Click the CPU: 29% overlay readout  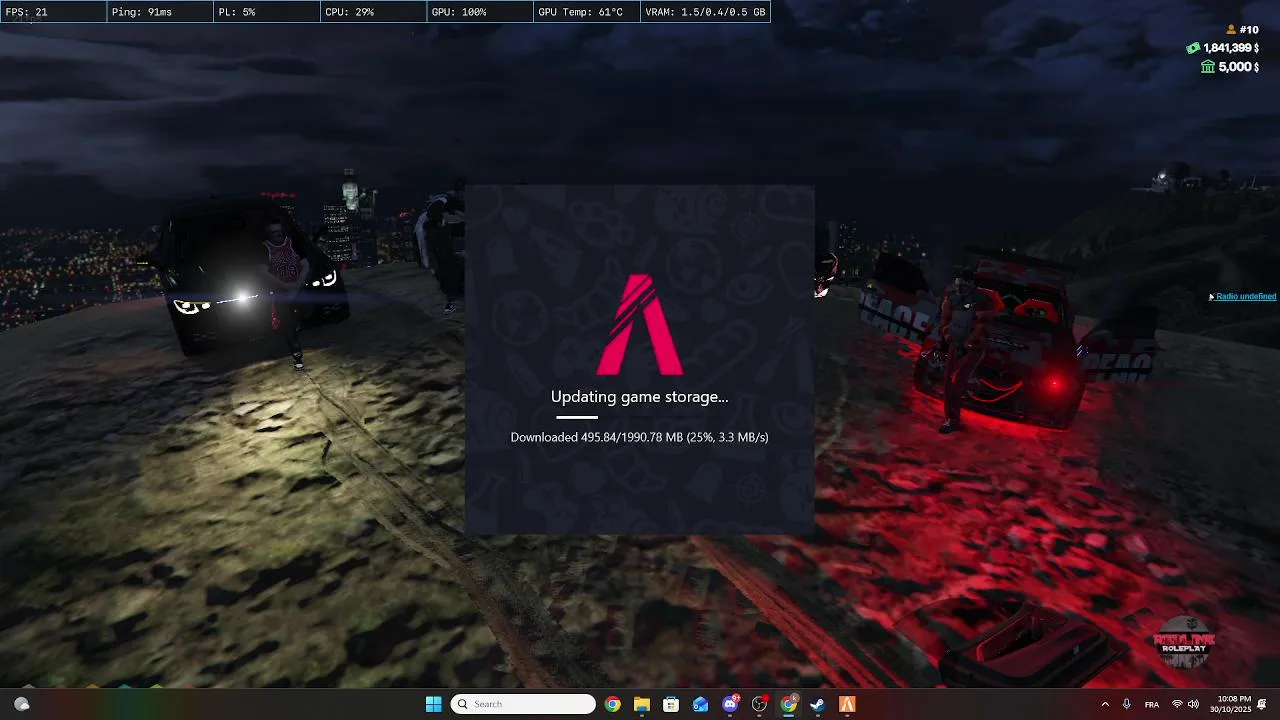(x=373, y=12)
